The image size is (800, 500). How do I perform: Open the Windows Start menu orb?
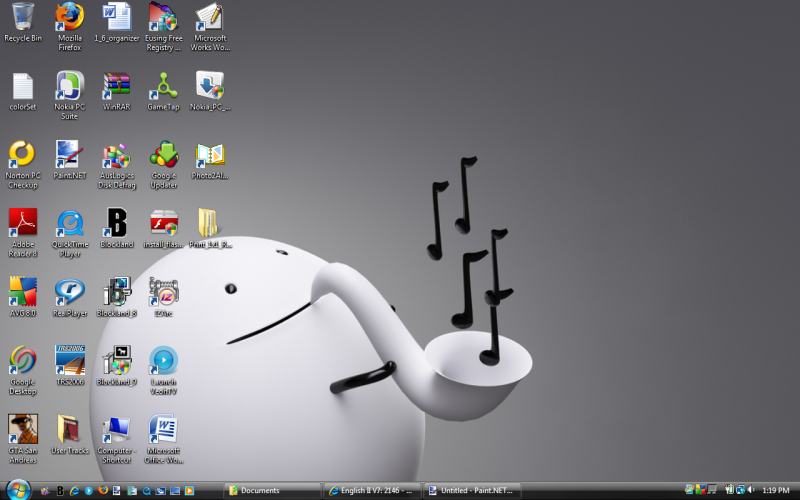18,490
